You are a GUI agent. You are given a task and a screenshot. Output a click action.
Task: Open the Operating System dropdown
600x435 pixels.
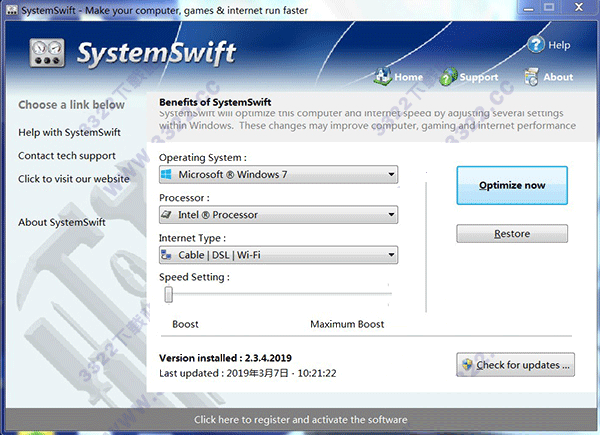coord(278,174)
